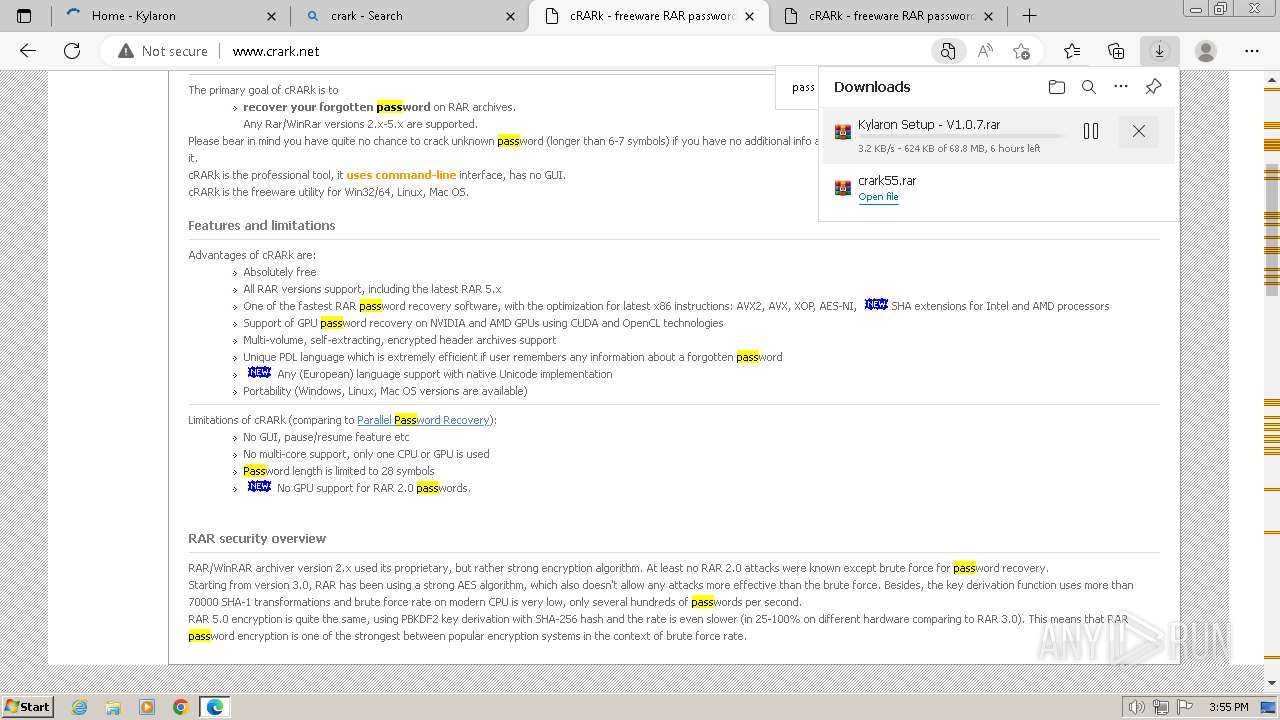The width and height of the screenshot is (1280, 720).
Task: Close the Home - Kylaron tab
Action: tap(272, 16)
